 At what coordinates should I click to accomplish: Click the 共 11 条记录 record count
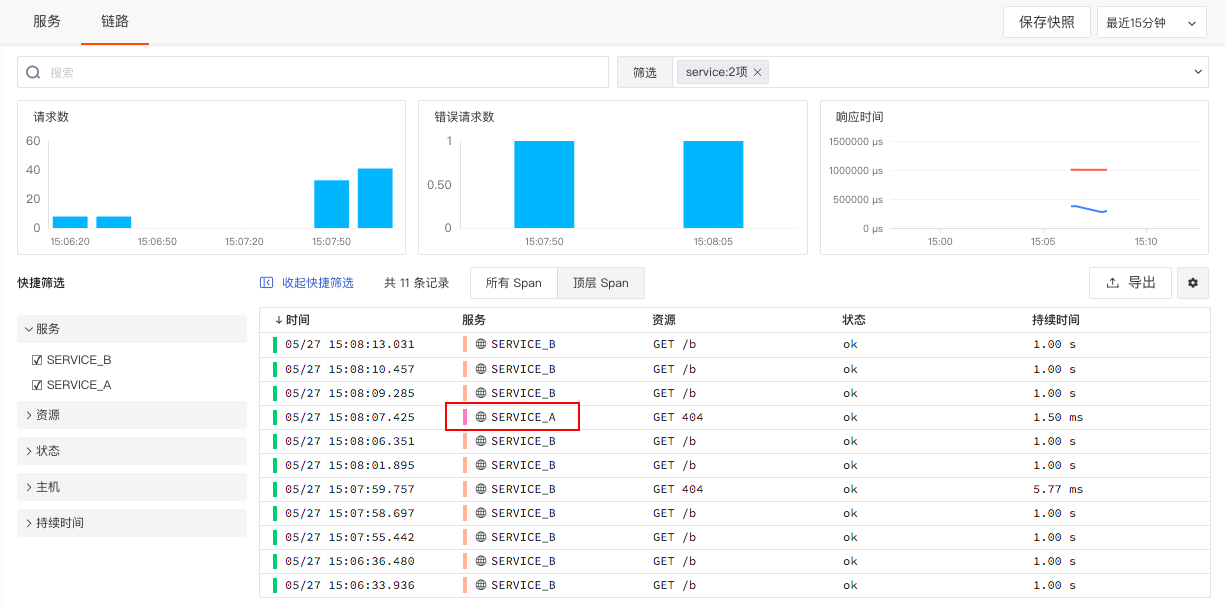pyautogui.click(x=417, y=283)
